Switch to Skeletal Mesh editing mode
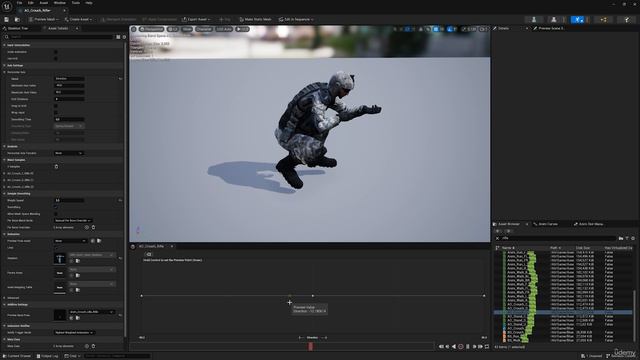 (x=553, y=19)
